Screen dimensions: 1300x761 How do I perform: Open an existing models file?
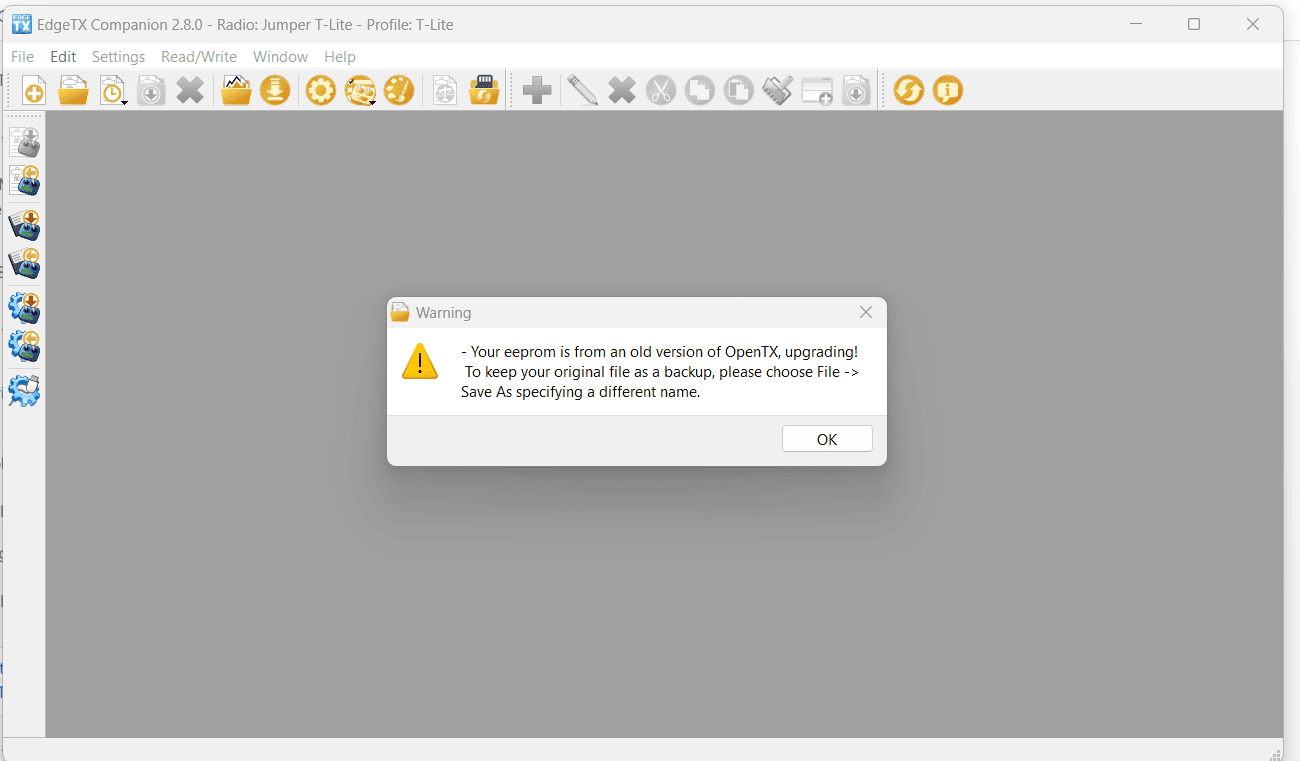tap(73, 90)
